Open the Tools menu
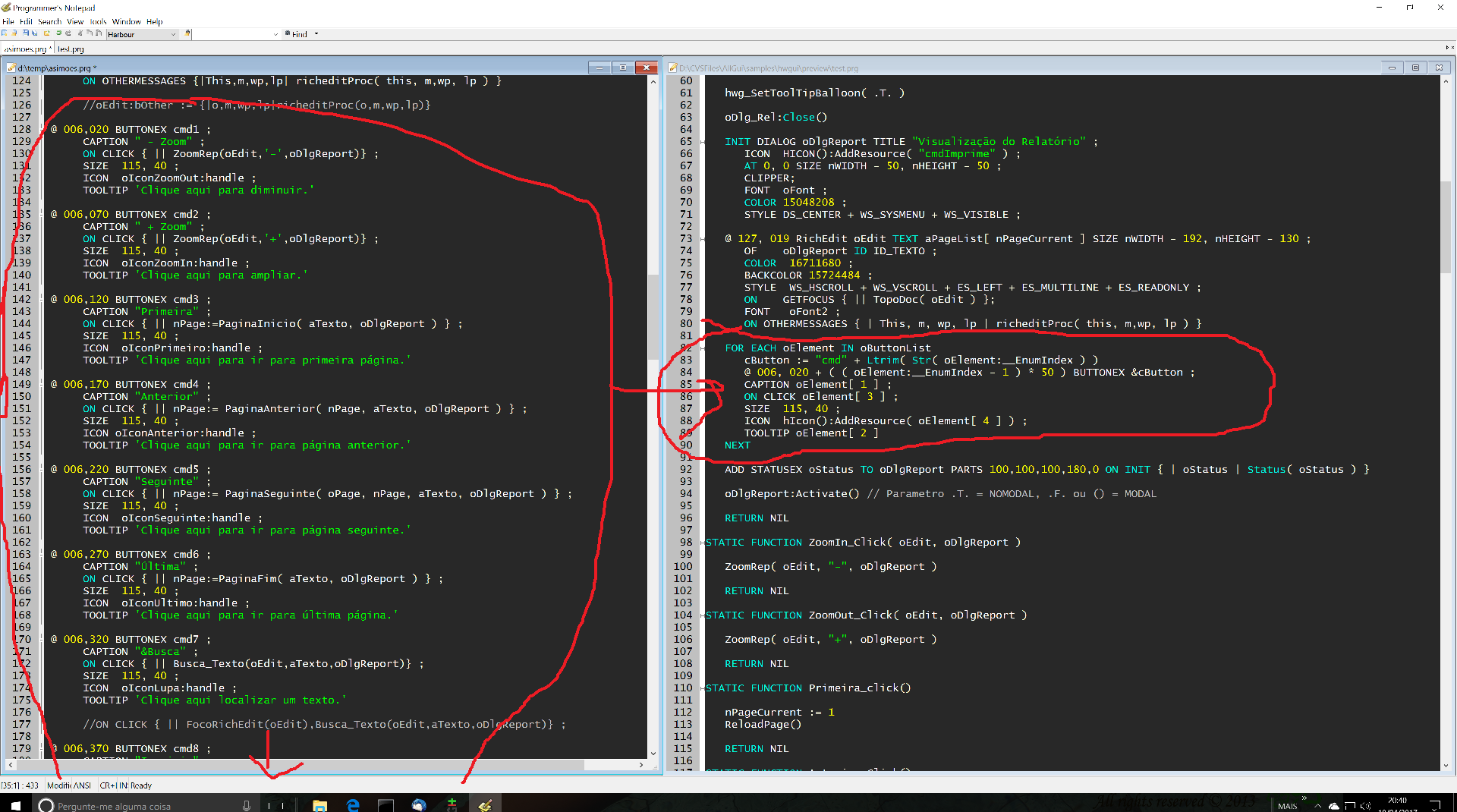The image size is (1457, 812). pos(98,22)
